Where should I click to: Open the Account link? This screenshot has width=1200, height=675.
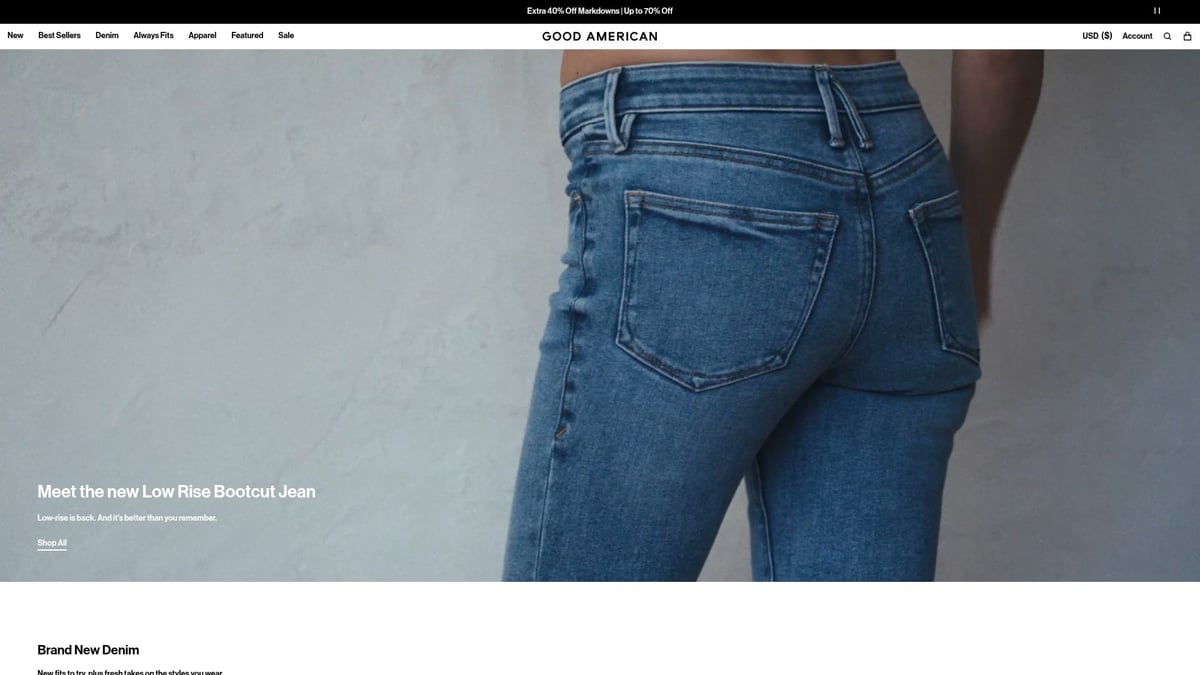(1137, 36)
